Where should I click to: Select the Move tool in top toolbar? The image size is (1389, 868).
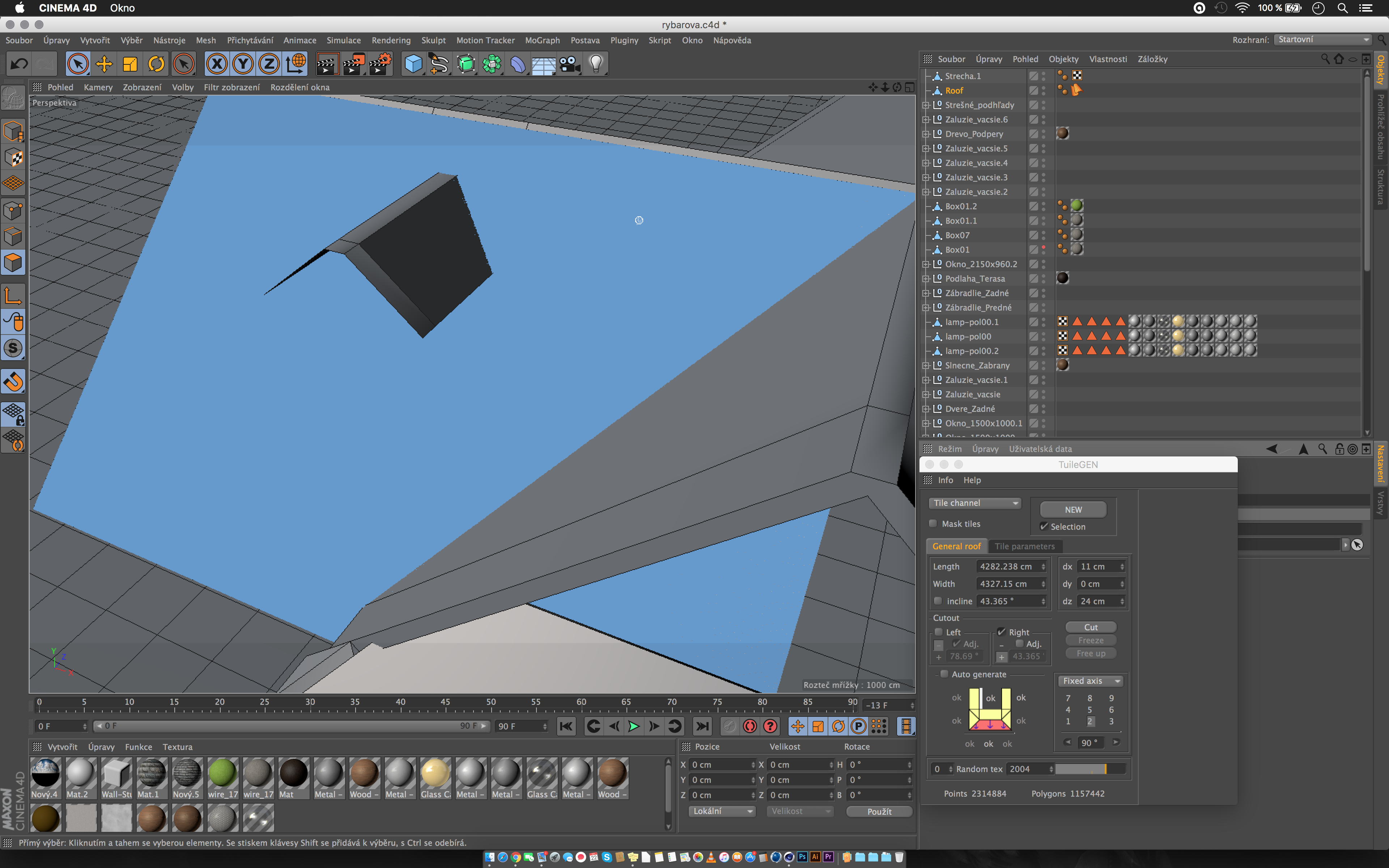click(104, 64)
